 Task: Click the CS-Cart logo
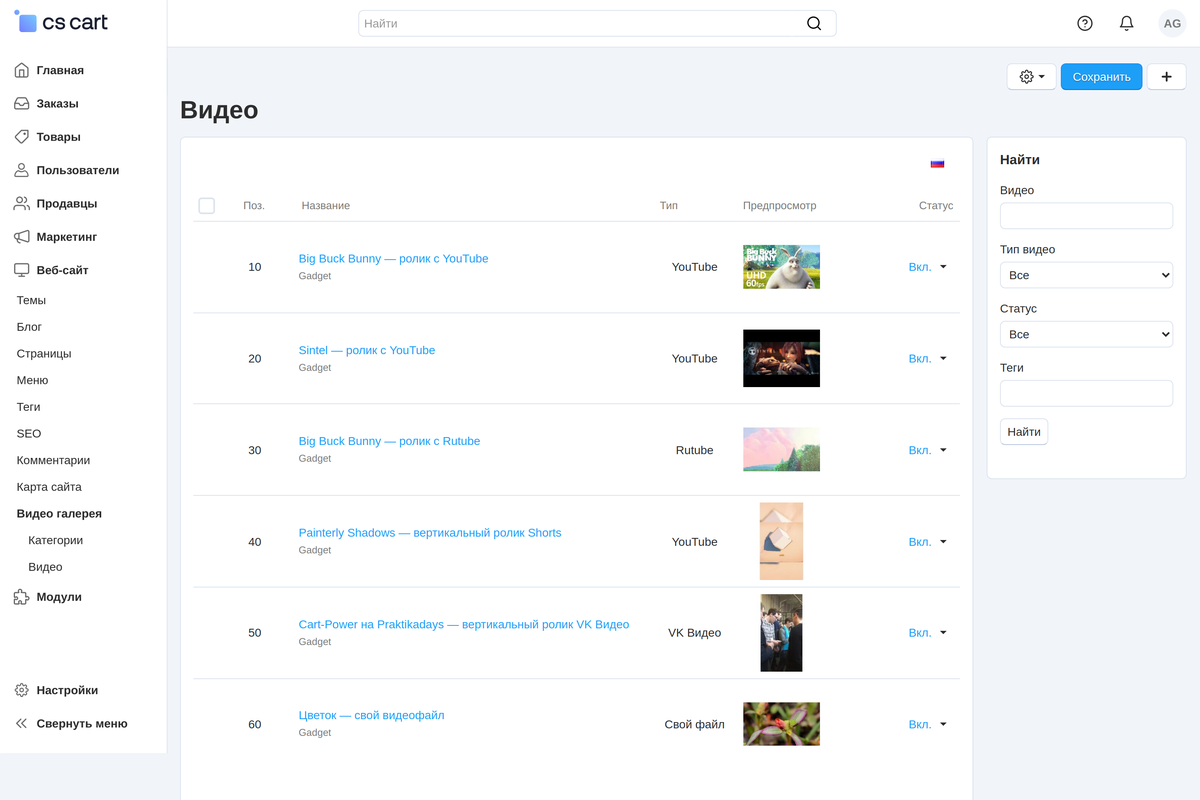tap(61, 22)
